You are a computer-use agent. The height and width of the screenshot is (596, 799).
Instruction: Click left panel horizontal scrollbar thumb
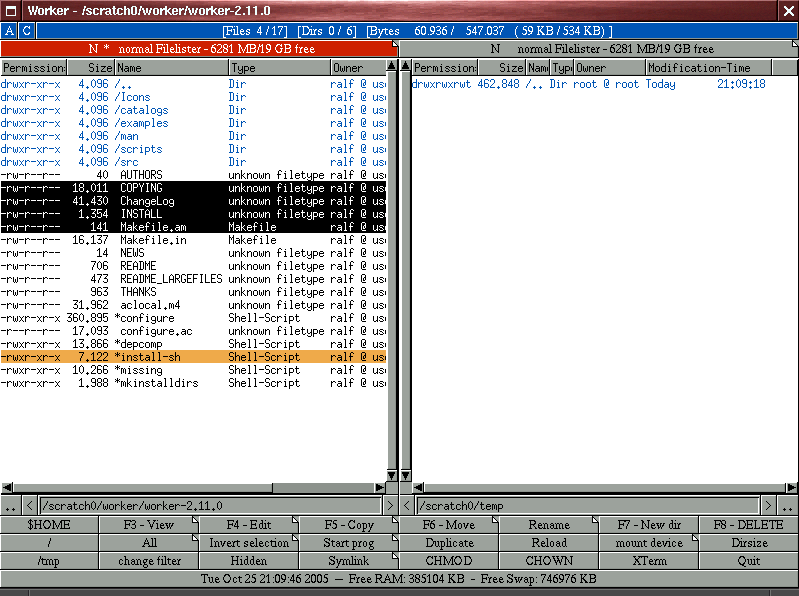(143, 487)
